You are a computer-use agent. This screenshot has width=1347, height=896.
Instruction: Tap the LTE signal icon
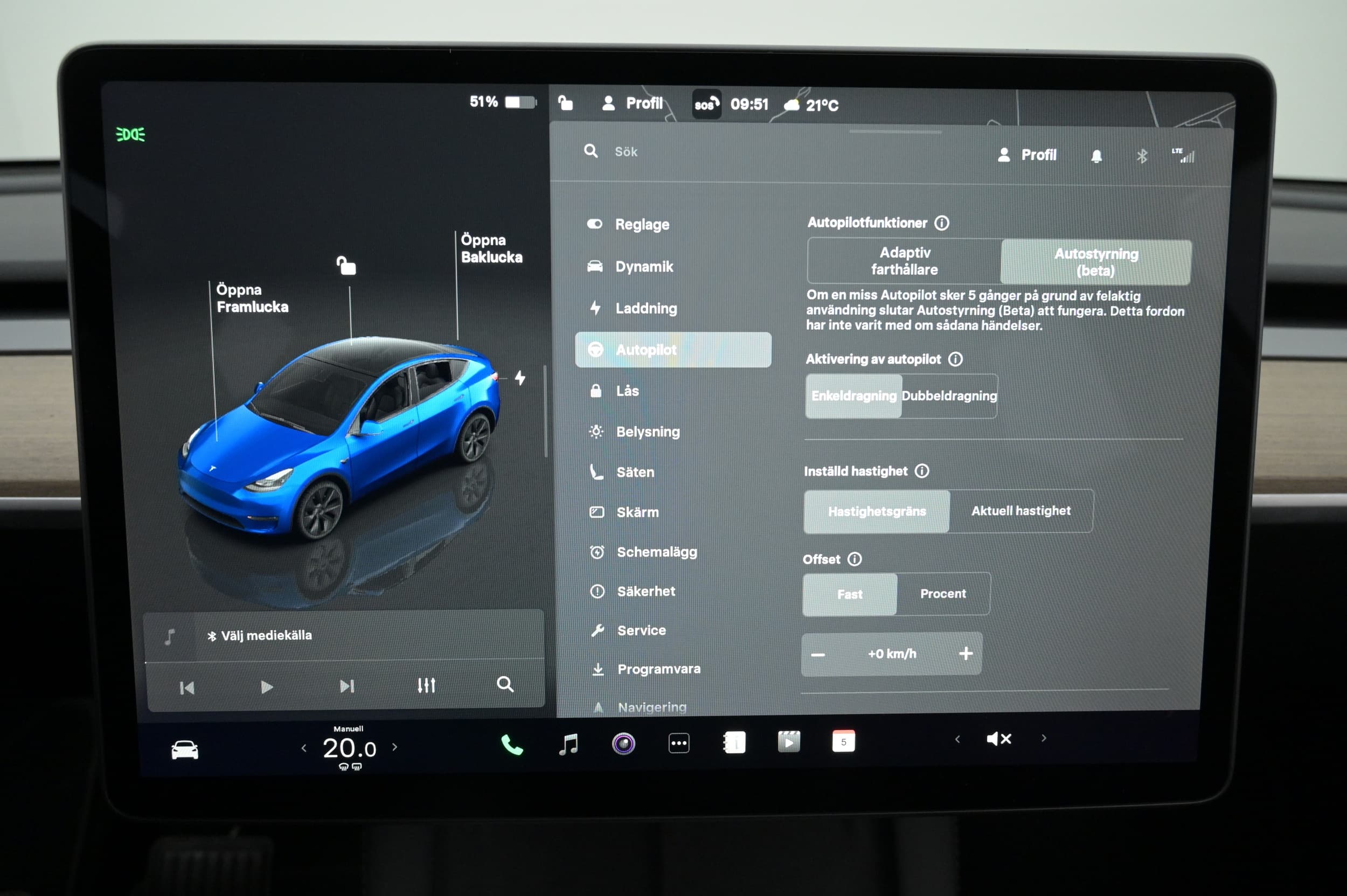click(x=1184, y=155)
